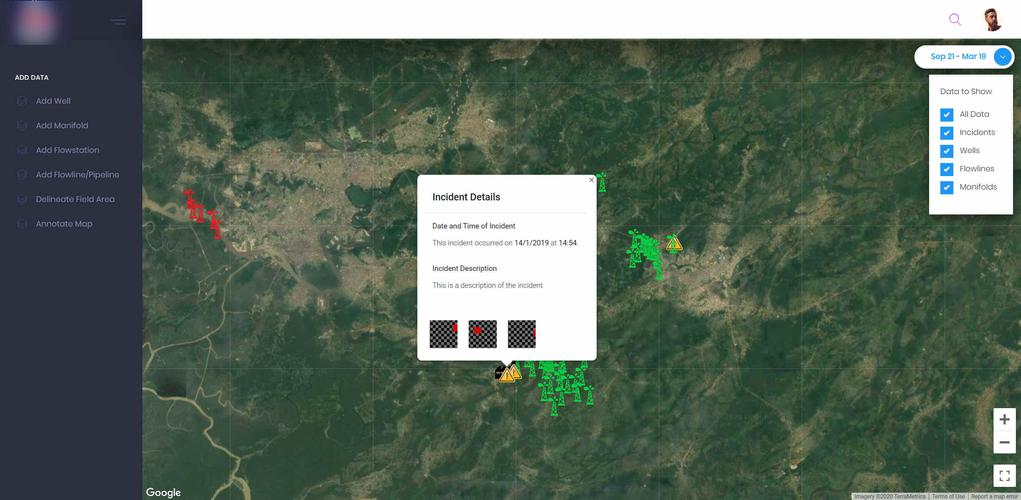Open the user profile avatar

(992, 20)
